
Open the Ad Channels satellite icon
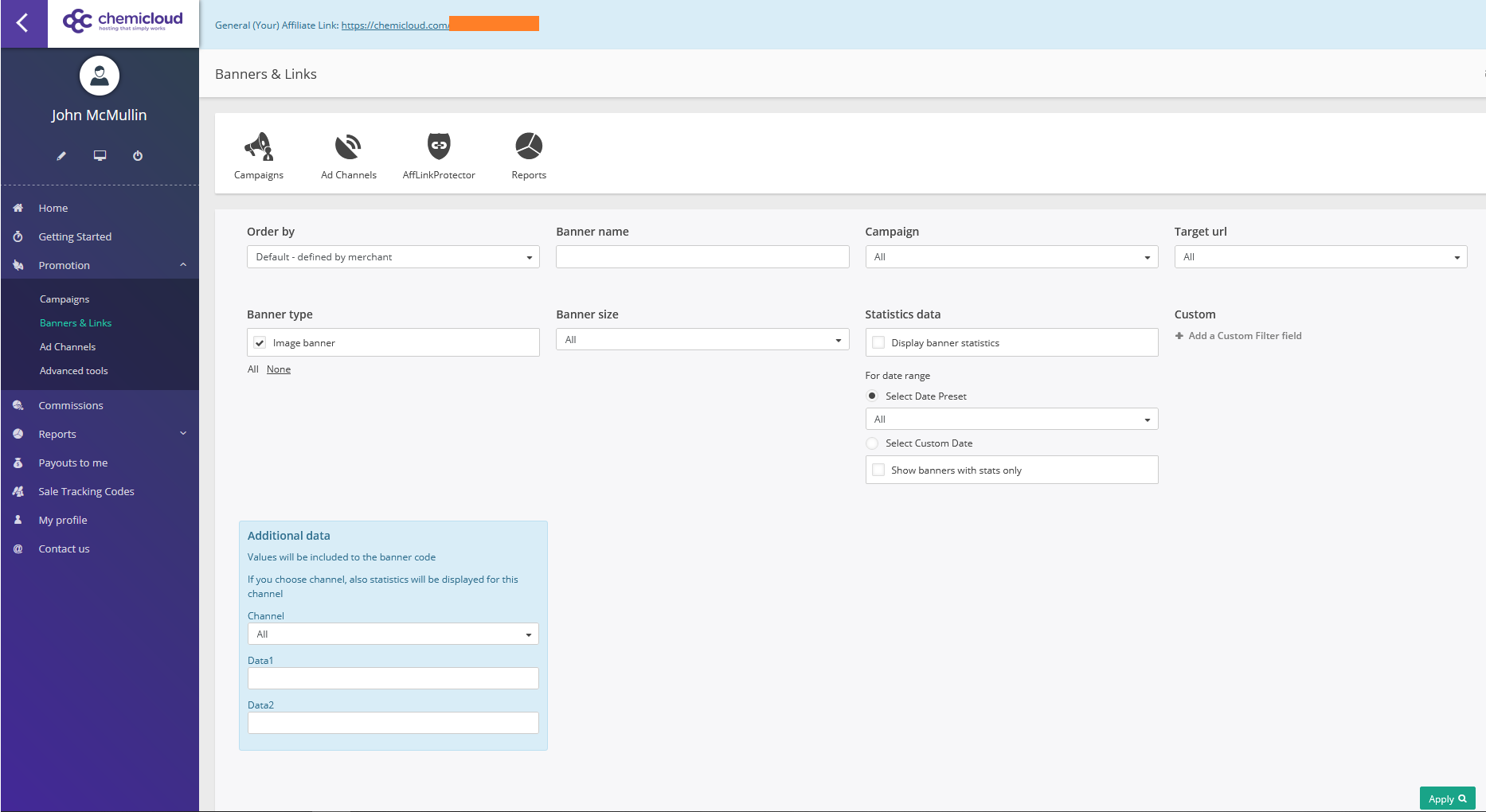pos(348,147)
